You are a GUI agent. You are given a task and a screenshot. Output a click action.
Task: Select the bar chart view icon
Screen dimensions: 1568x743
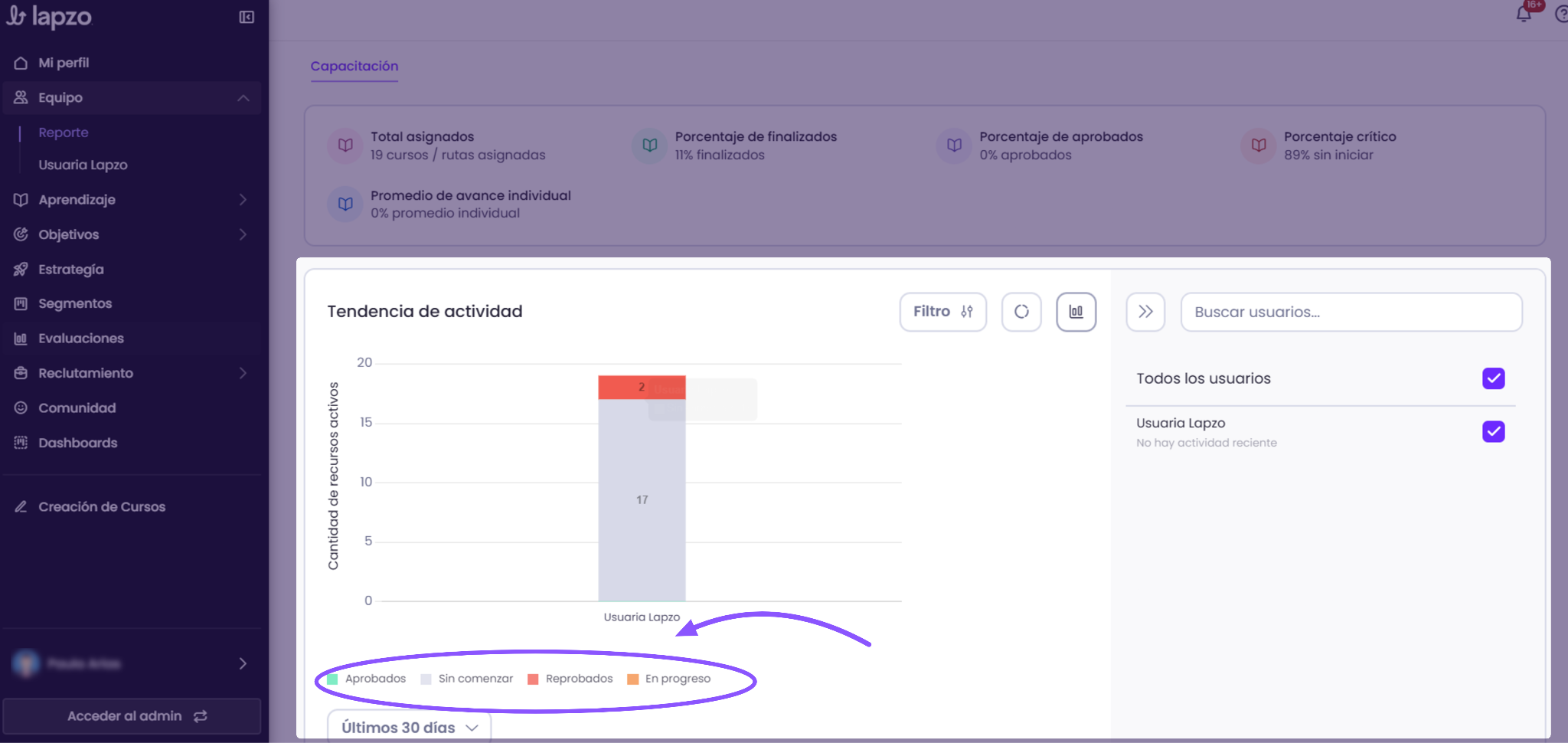[x=1076, y=312]
